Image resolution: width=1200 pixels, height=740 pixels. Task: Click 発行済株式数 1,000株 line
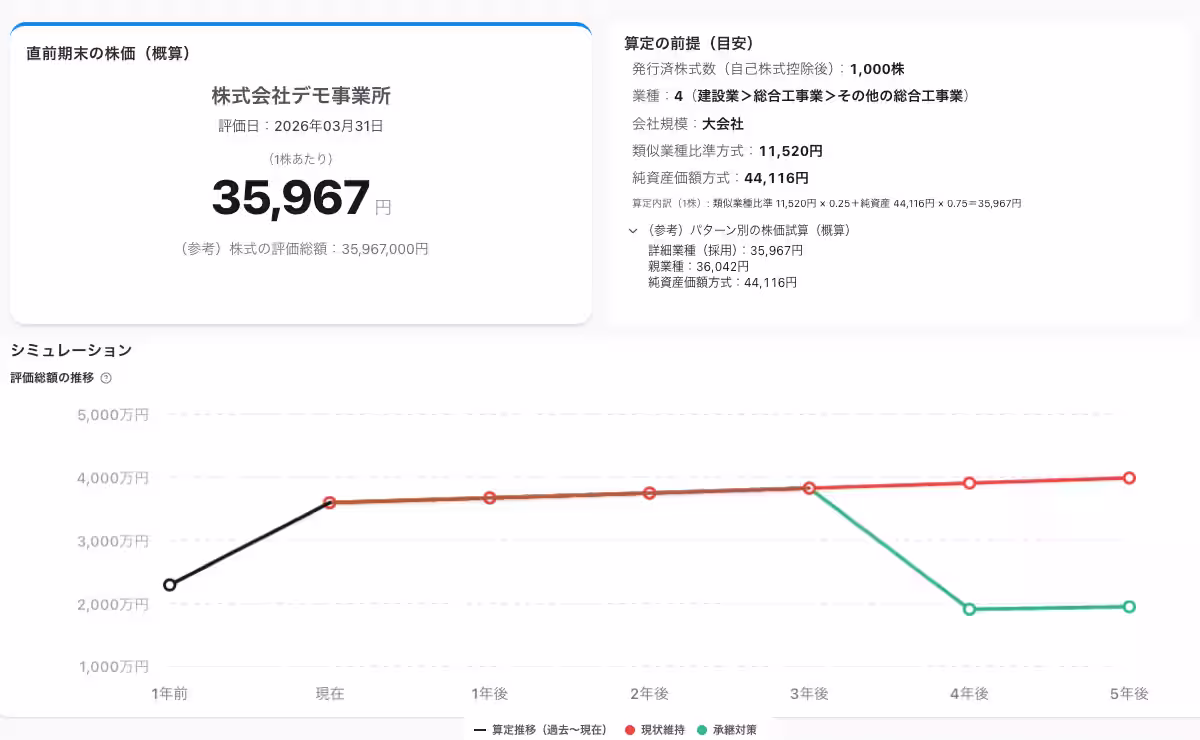769,69
